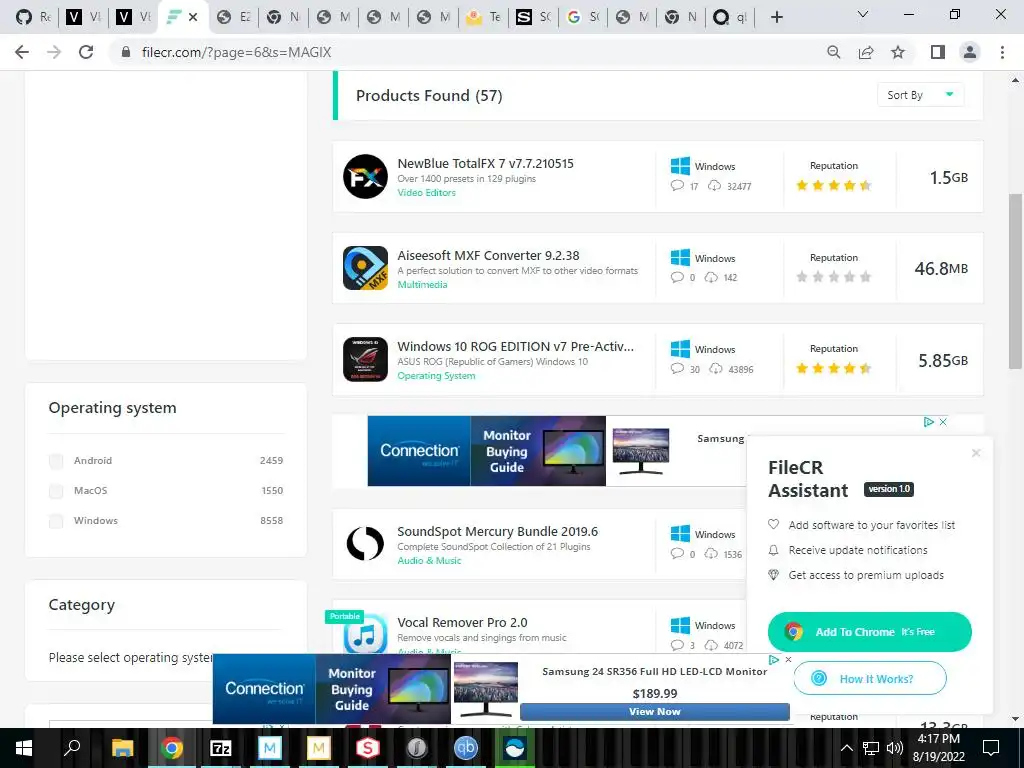The image size is (1024, 768).
Task: Open the taskbar search magnifier
Action: pyautogui.click(x=72, y=748)
